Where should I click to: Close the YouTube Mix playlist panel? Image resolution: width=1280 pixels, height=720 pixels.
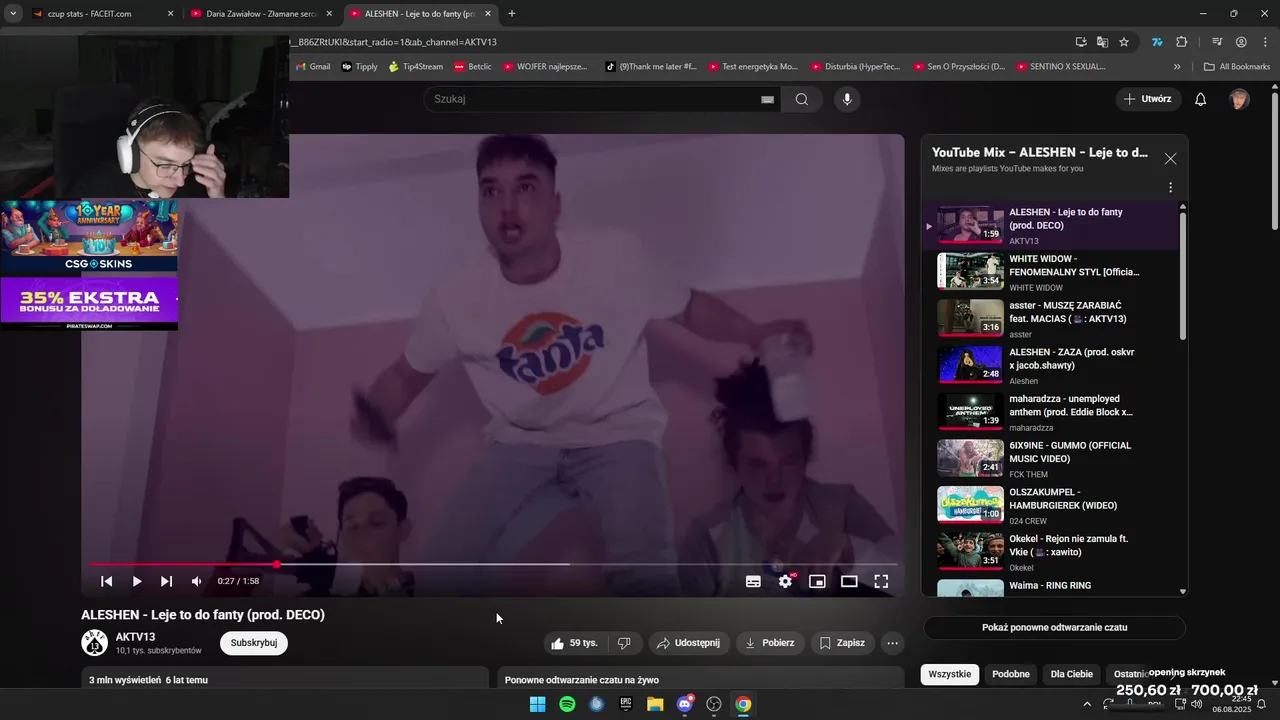[1170, 159]
